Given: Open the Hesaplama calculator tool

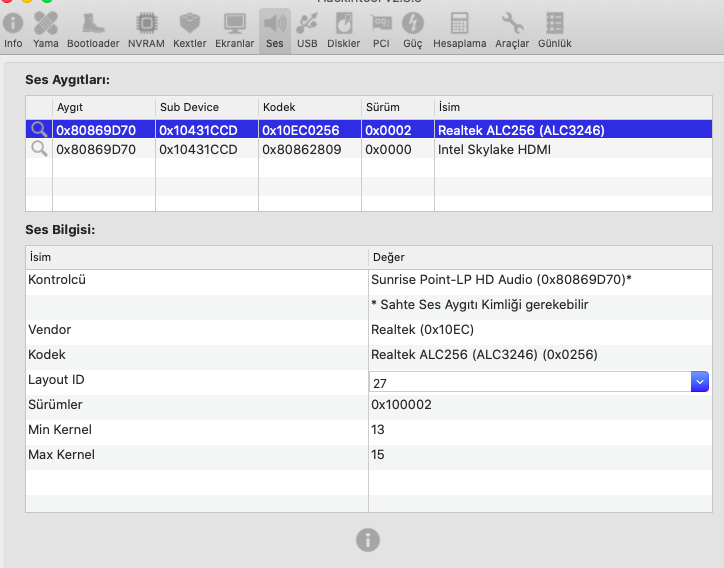Looking at the screenshot, I should pyautogui.click(x=459, y=28).
